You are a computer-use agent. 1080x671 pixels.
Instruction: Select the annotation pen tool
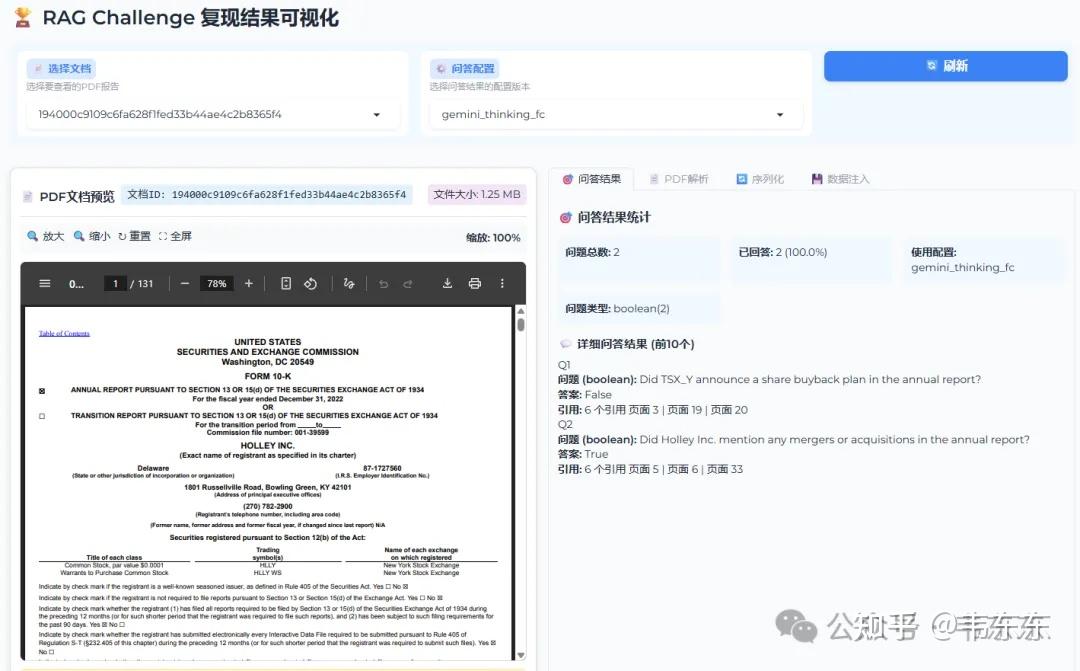point(350,283)
